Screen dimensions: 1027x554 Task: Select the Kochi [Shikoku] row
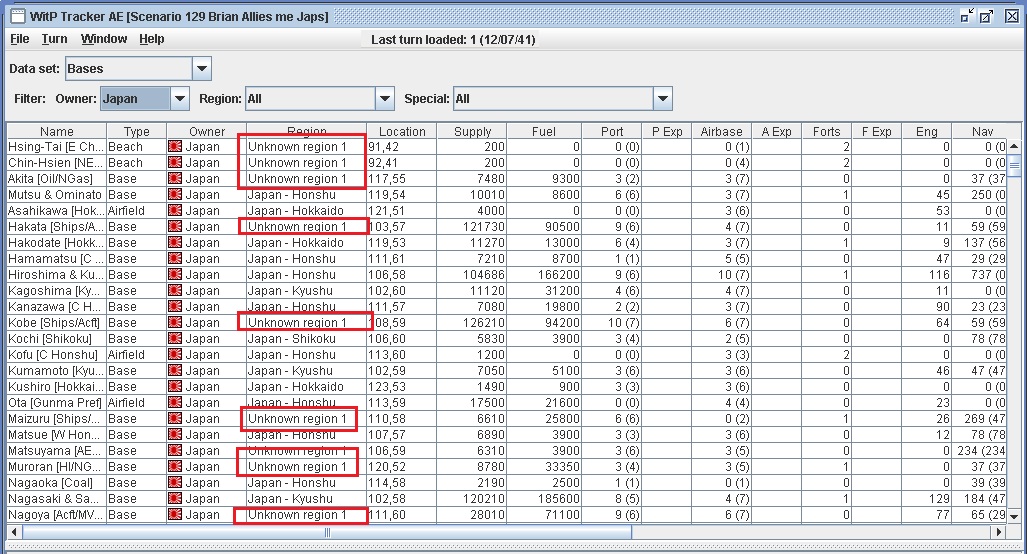pos(506,339)
